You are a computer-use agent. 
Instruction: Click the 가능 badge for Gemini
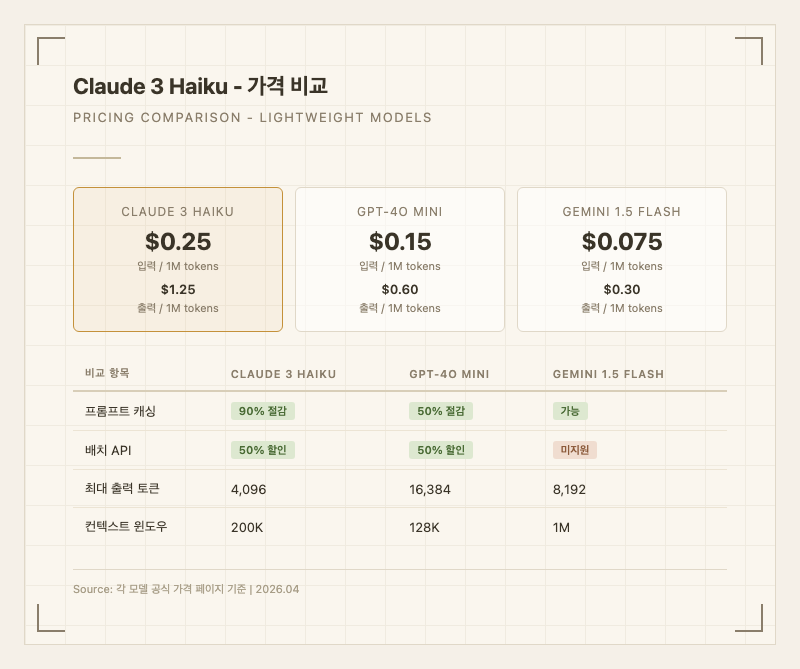tap(571, 411)
